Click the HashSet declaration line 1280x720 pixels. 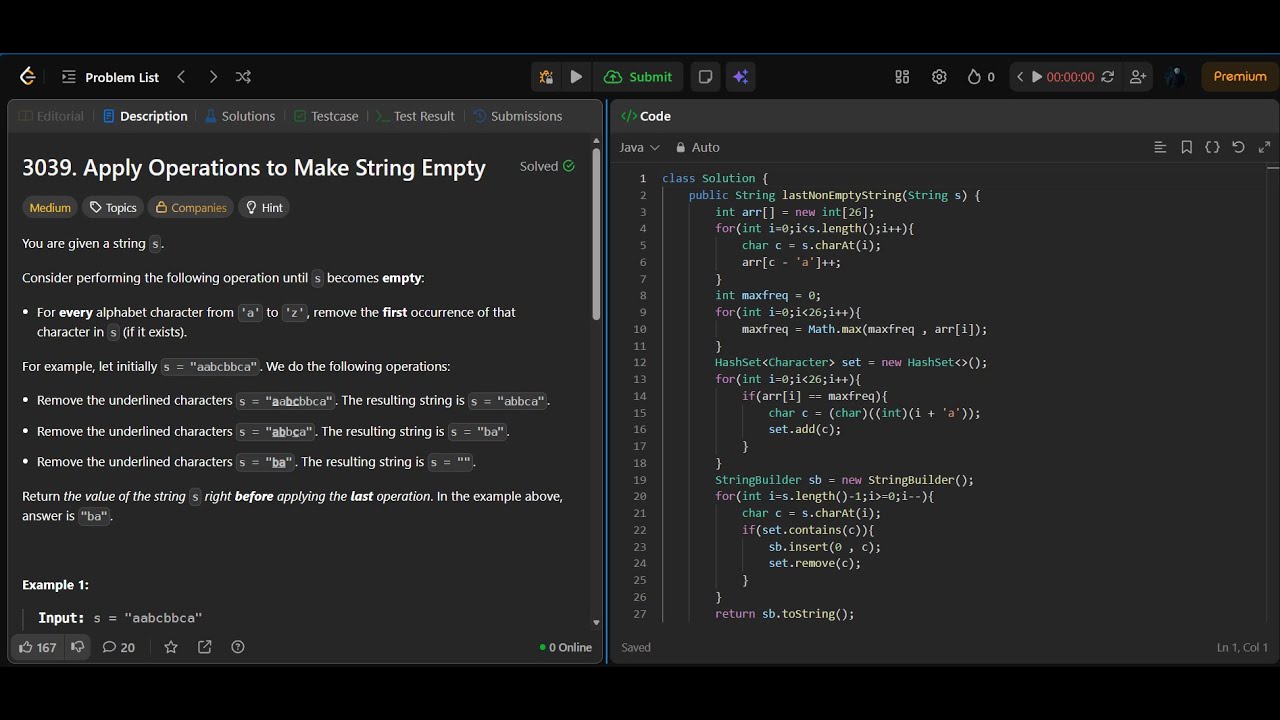tap(851, 362)
